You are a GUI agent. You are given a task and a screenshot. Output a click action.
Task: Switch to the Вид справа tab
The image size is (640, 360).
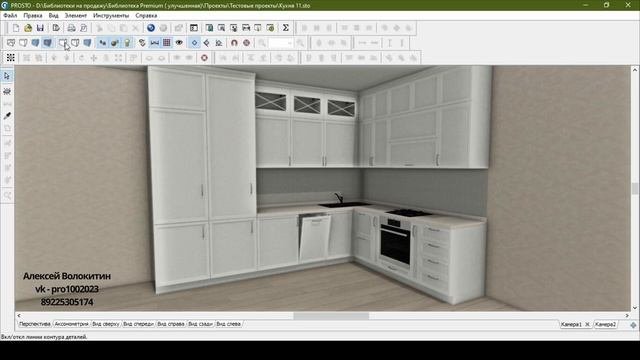tap(171, 324)
